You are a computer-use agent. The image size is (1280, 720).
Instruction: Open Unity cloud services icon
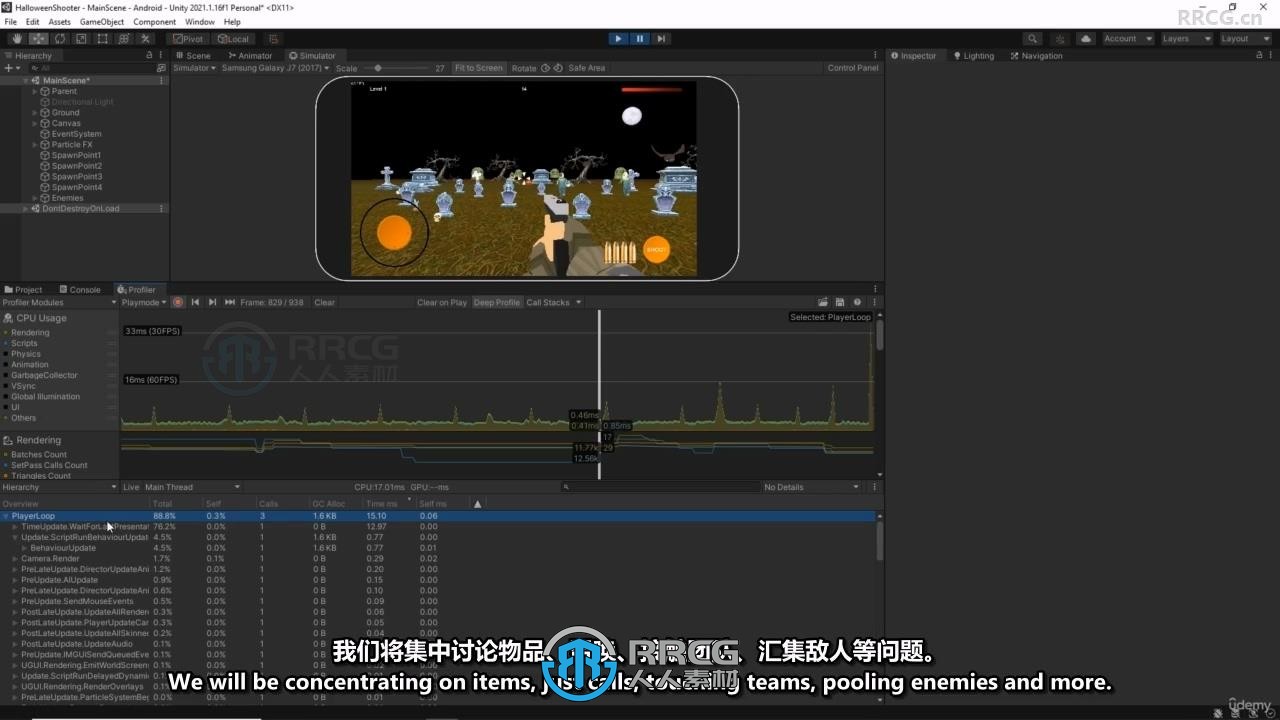[x=1086, y=39]
